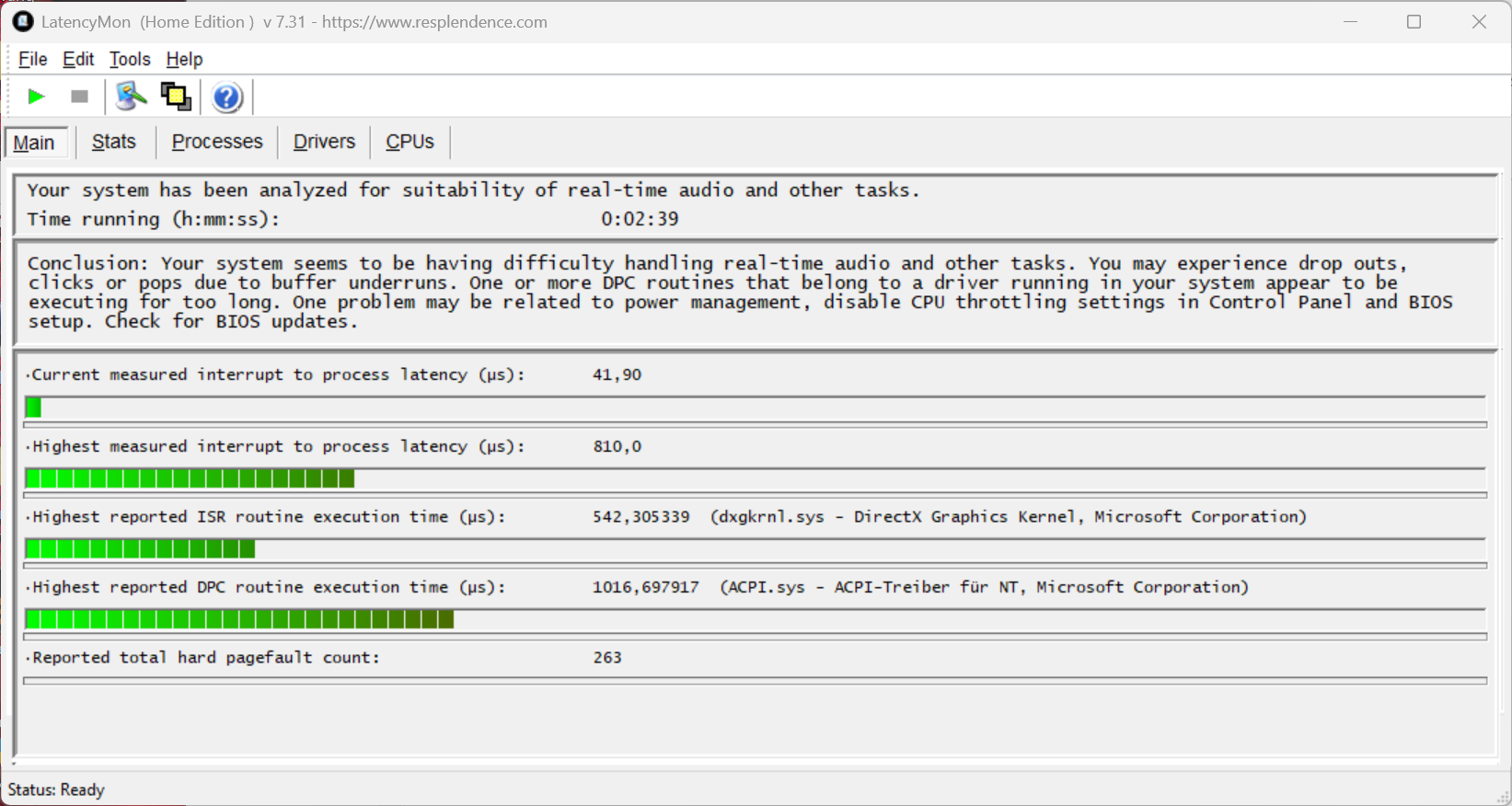Switch to the Drivers tab

click(324, 142)
